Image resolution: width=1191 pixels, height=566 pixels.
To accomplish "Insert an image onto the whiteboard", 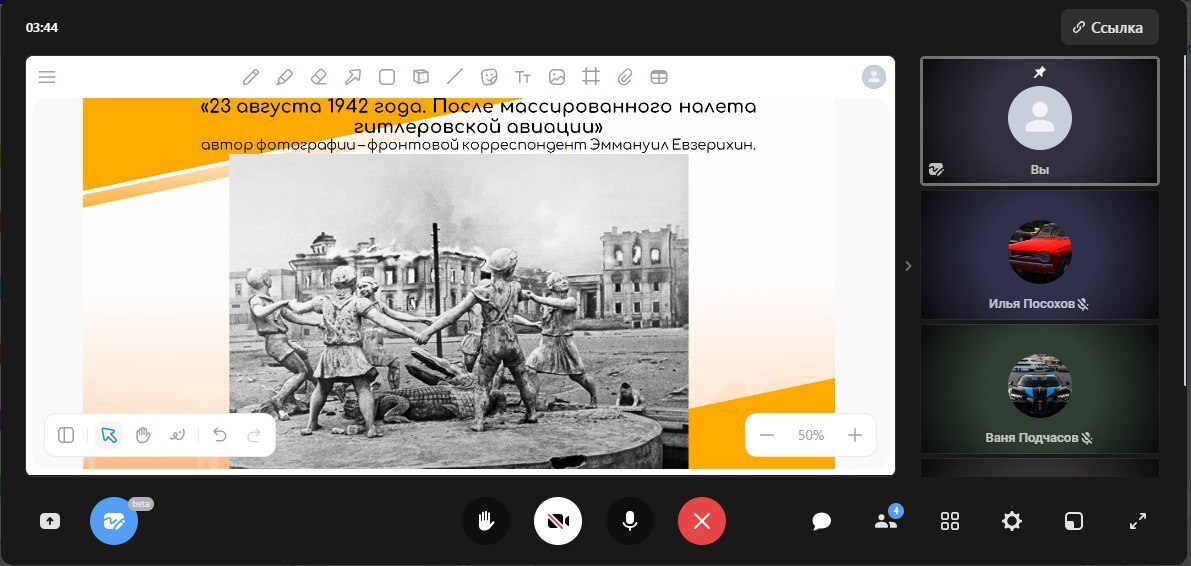I will (x=557, y=77).
